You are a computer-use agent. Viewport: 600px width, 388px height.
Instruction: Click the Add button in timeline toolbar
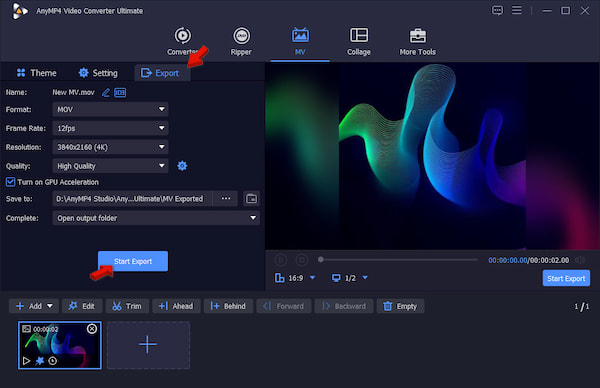pyautogui.click(x=29, y=306)
